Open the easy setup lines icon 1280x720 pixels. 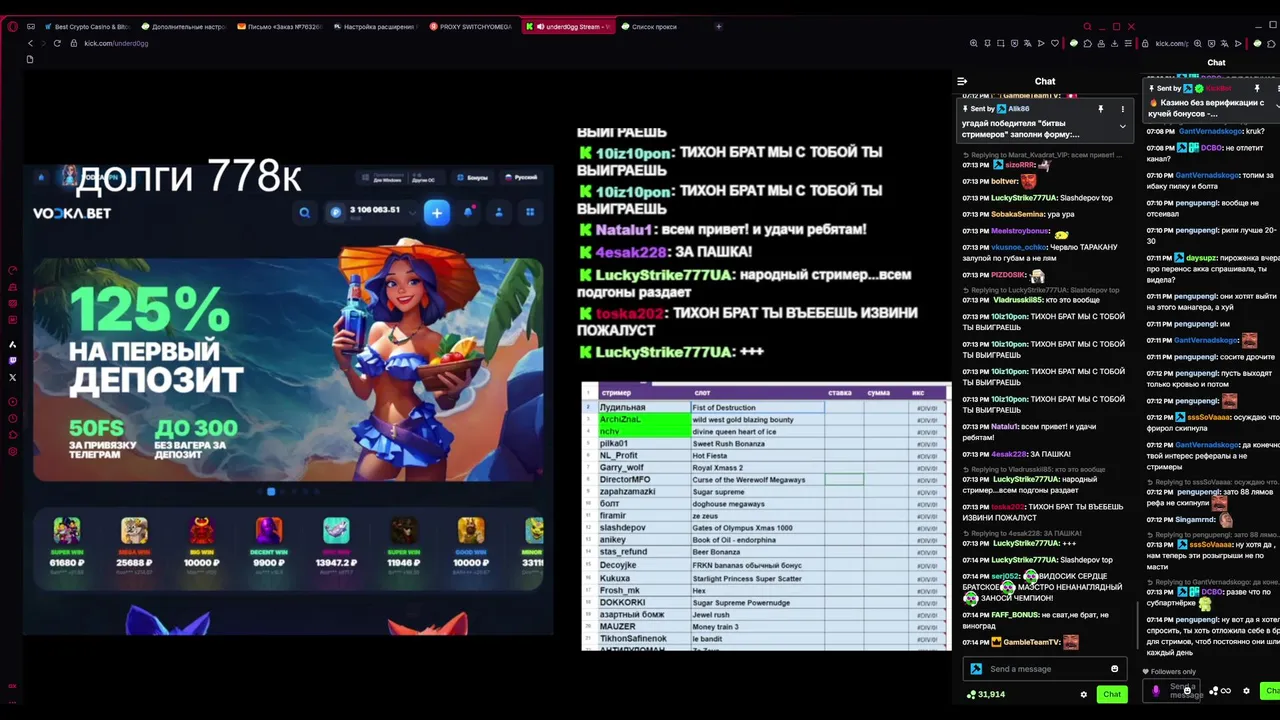tap(1128, 43)
